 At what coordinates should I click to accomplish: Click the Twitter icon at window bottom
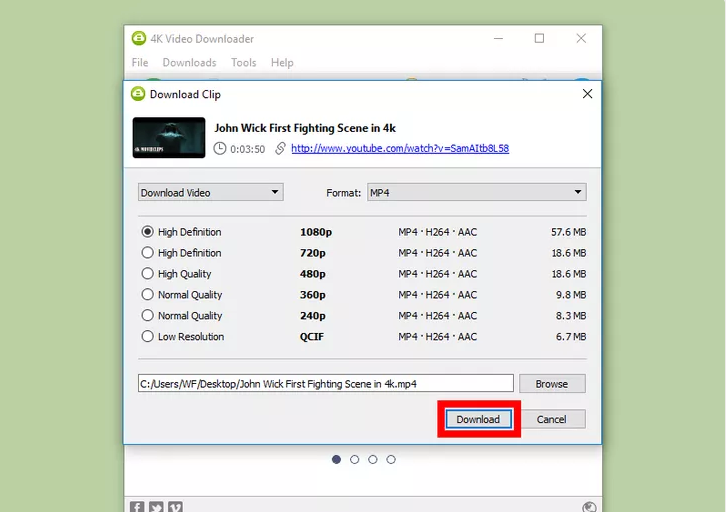click(x=156, y=507)
